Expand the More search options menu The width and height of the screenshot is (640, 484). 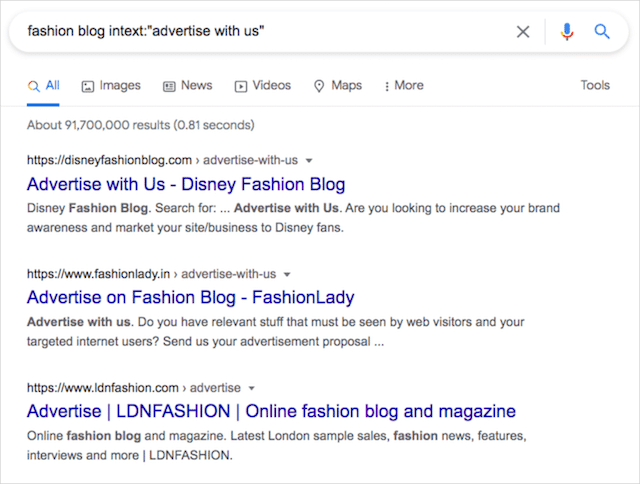pyautogui.click(x=404, y=86)
